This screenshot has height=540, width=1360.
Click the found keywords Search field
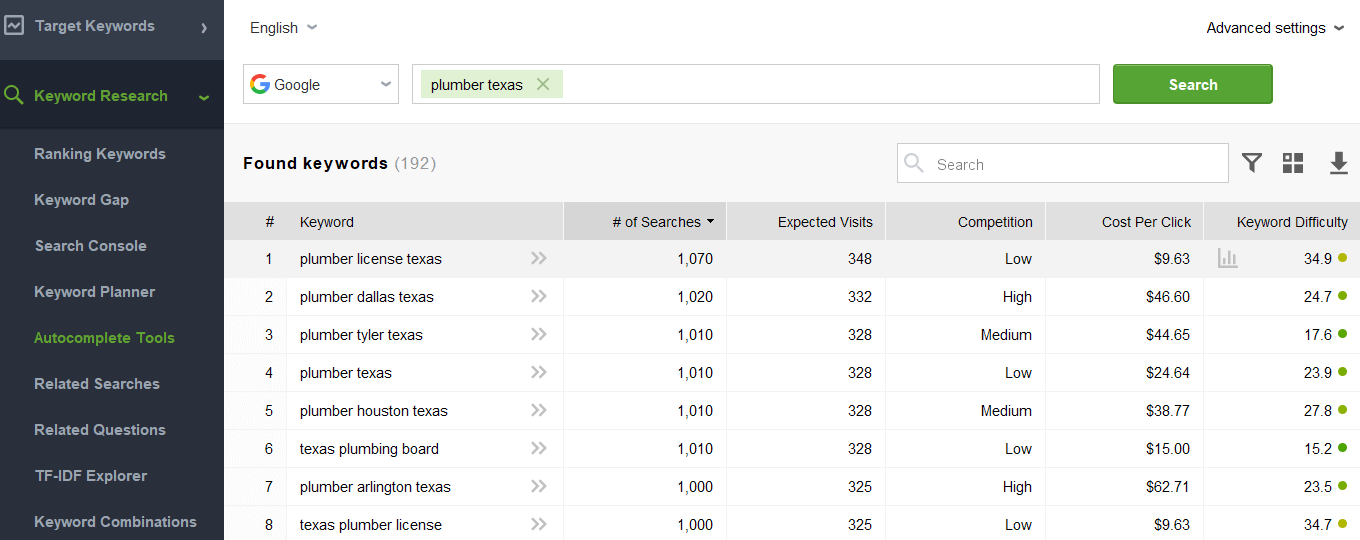[1075, 164]
